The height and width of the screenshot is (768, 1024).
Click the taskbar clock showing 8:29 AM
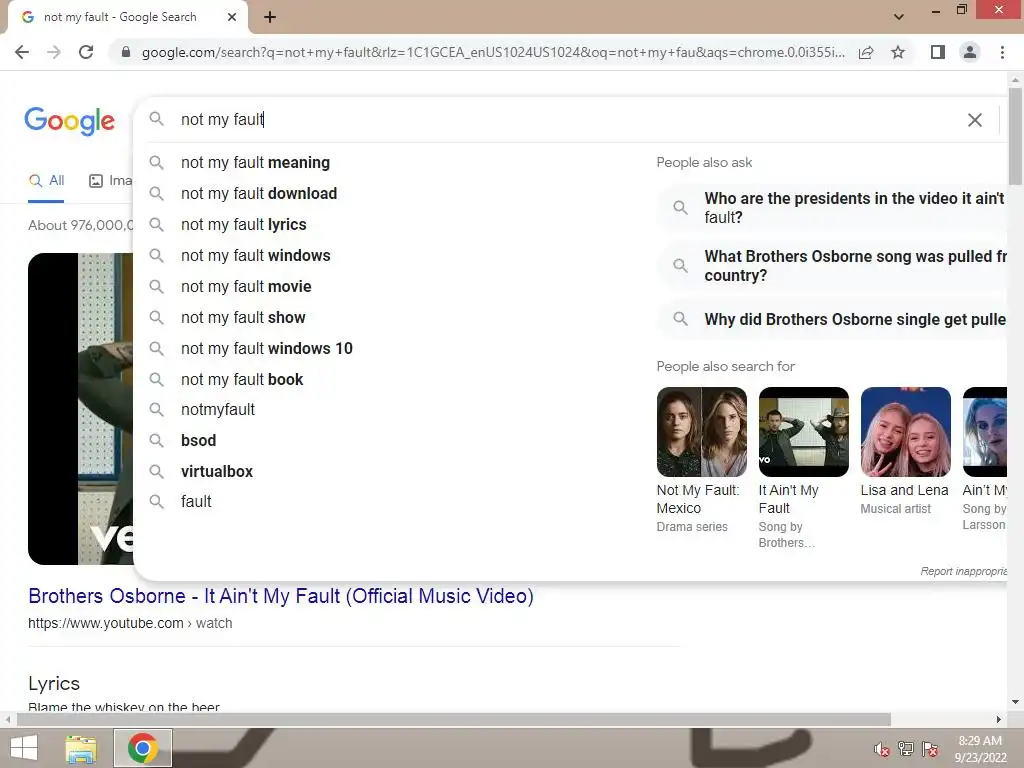(x=980, y=749)
